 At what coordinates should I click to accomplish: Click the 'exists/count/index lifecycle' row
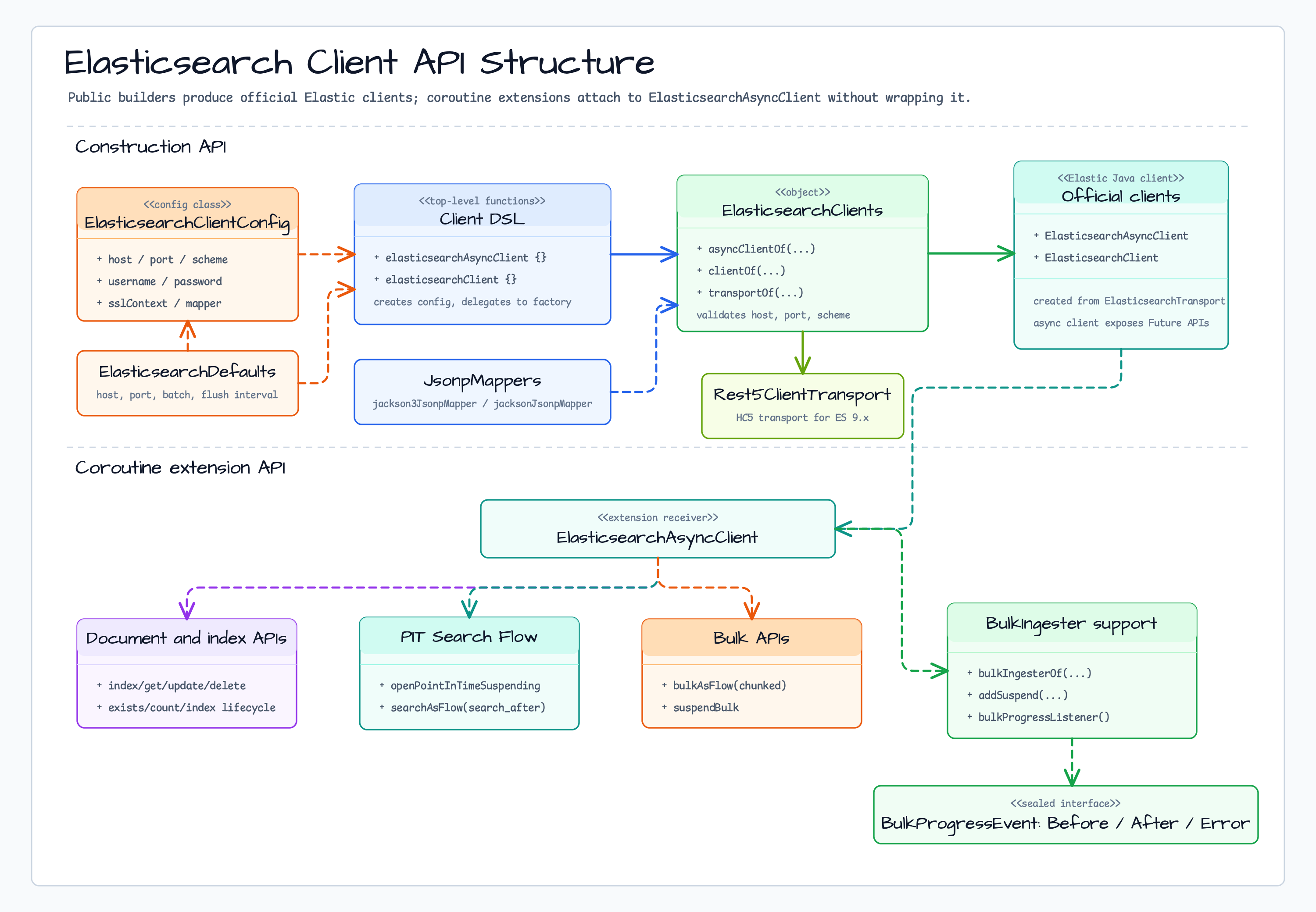[186, 707]
